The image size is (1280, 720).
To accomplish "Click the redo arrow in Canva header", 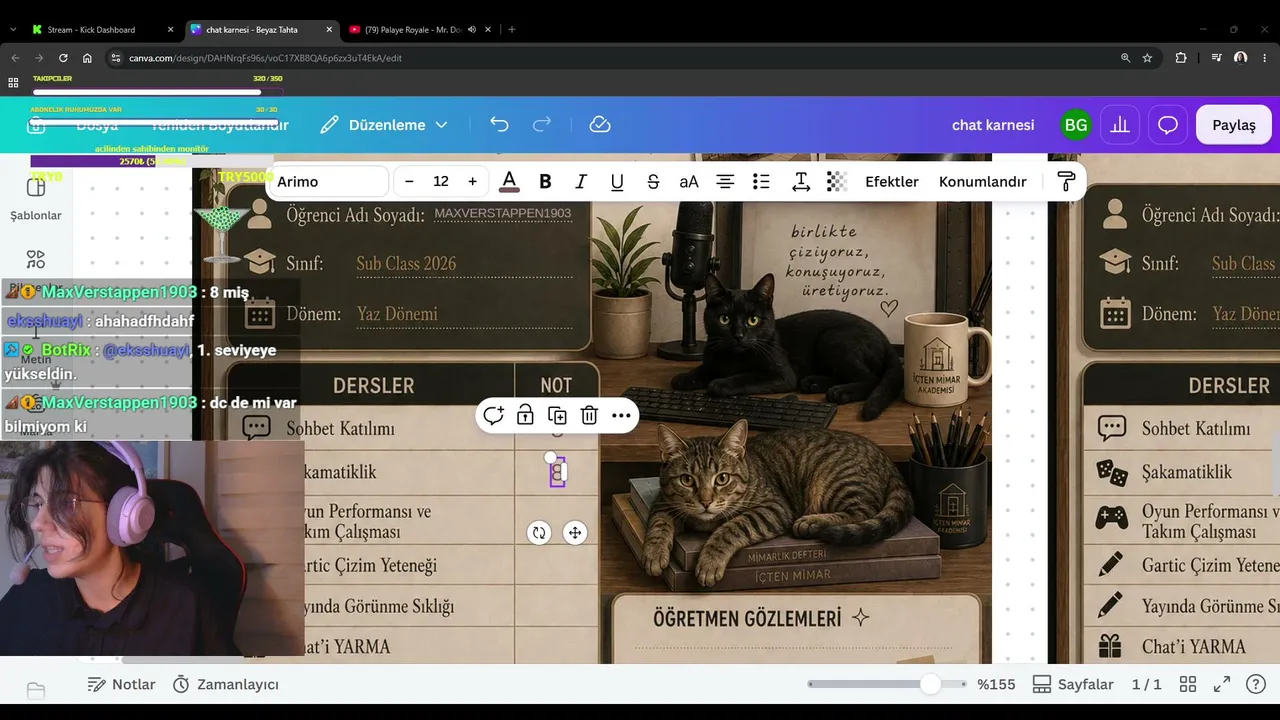I will 542,125.
